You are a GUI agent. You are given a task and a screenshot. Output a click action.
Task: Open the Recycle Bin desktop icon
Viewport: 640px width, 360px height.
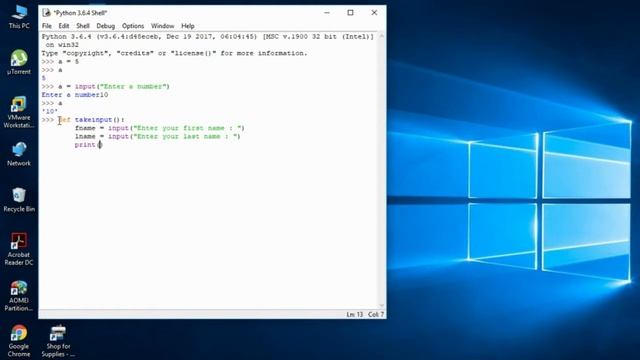tap(19, 200)
